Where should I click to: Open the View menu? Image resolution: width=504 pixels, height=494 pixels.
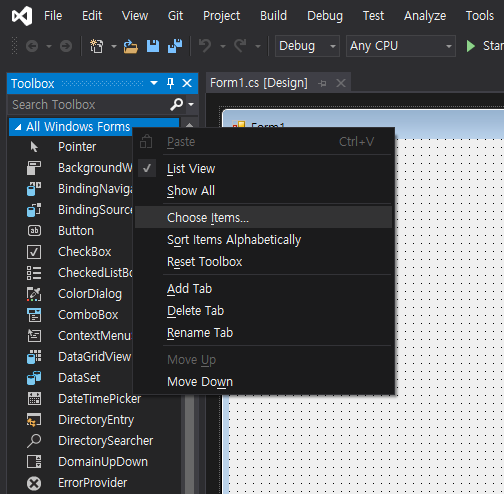135,16
